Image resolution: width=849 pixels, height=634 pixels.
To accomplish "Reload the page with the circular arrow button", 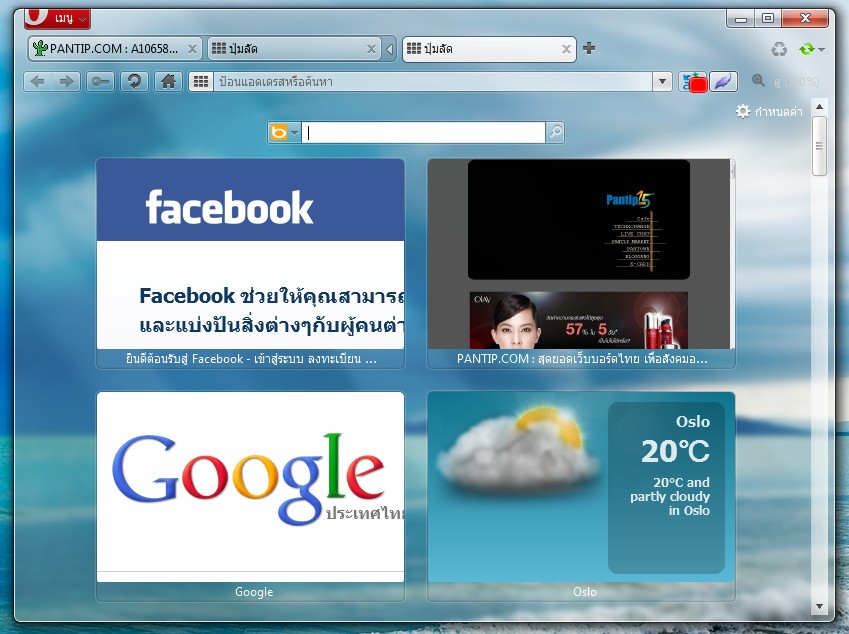I will 134,82.
